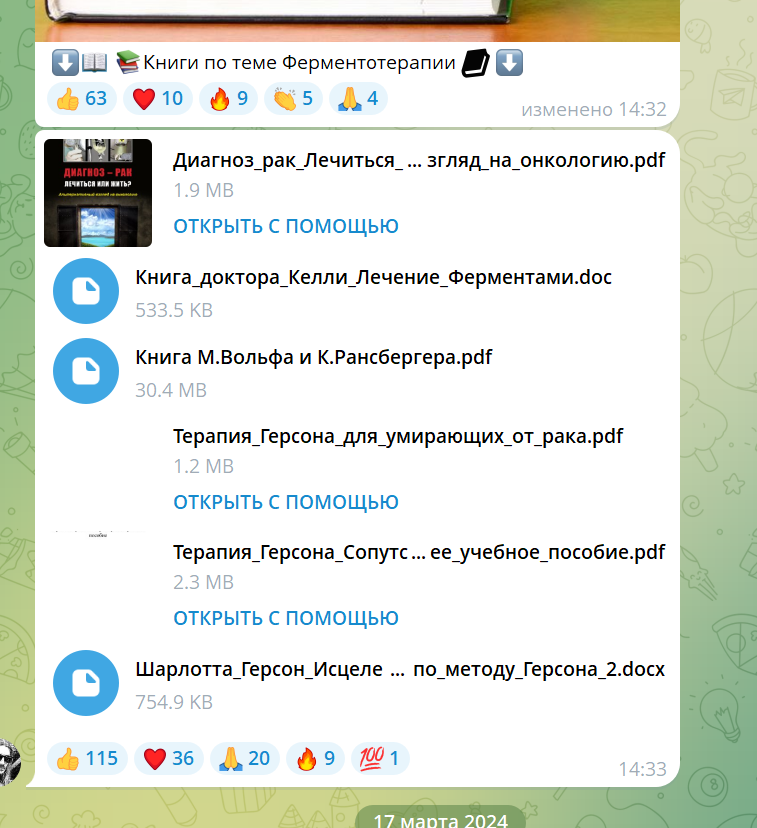Screen dimensions: 757x828
Task: Click the 100 points reaction with 1
Action: pyautogui.click(x=380, y=758)
